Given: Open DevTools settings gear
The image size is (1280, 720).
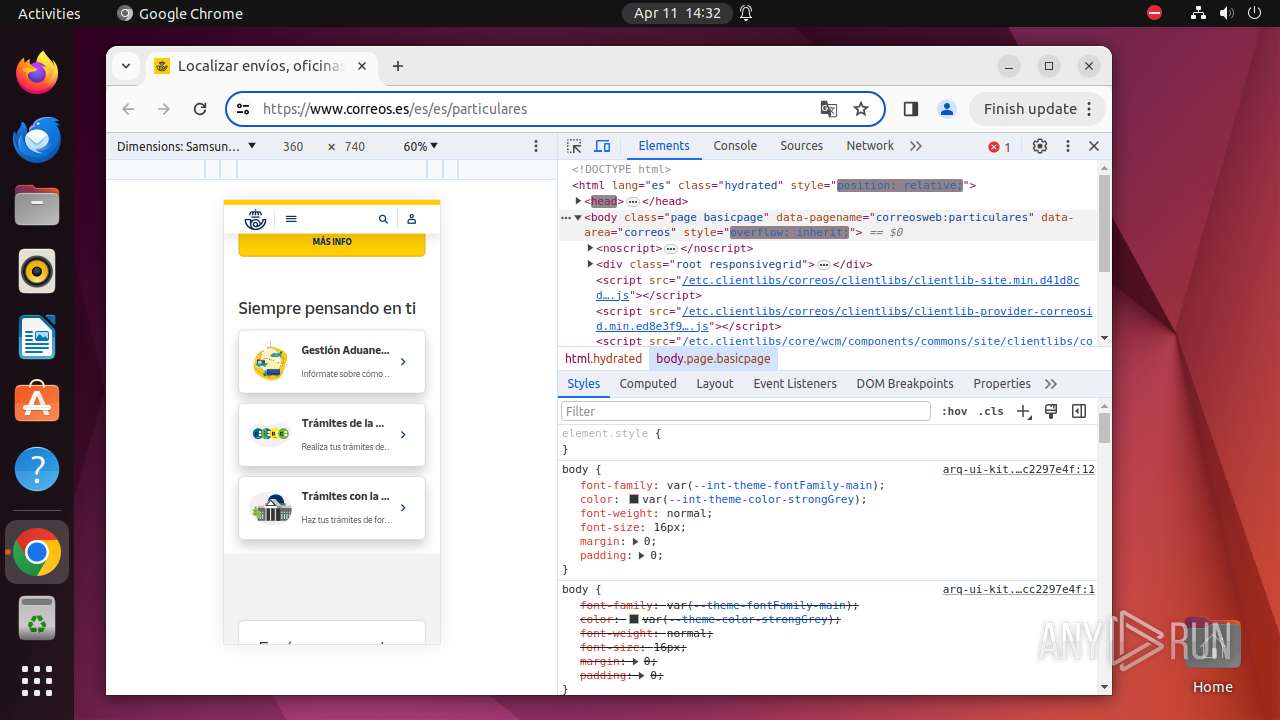Looking at the screenshot, I should [x=1040, y=146].
